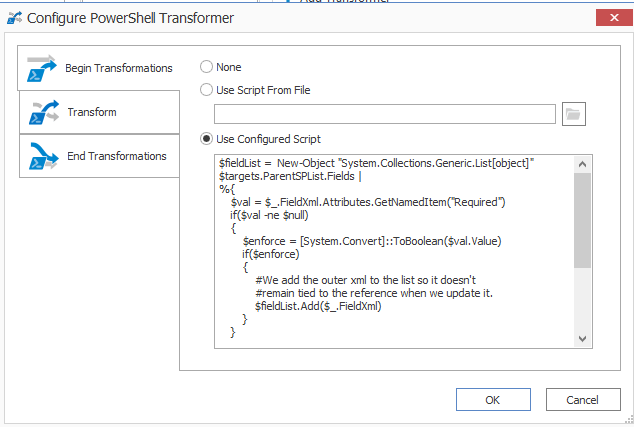Click the End Transformations arrow icon
Viewport: 634px width, 427px height.
(42, 156)
